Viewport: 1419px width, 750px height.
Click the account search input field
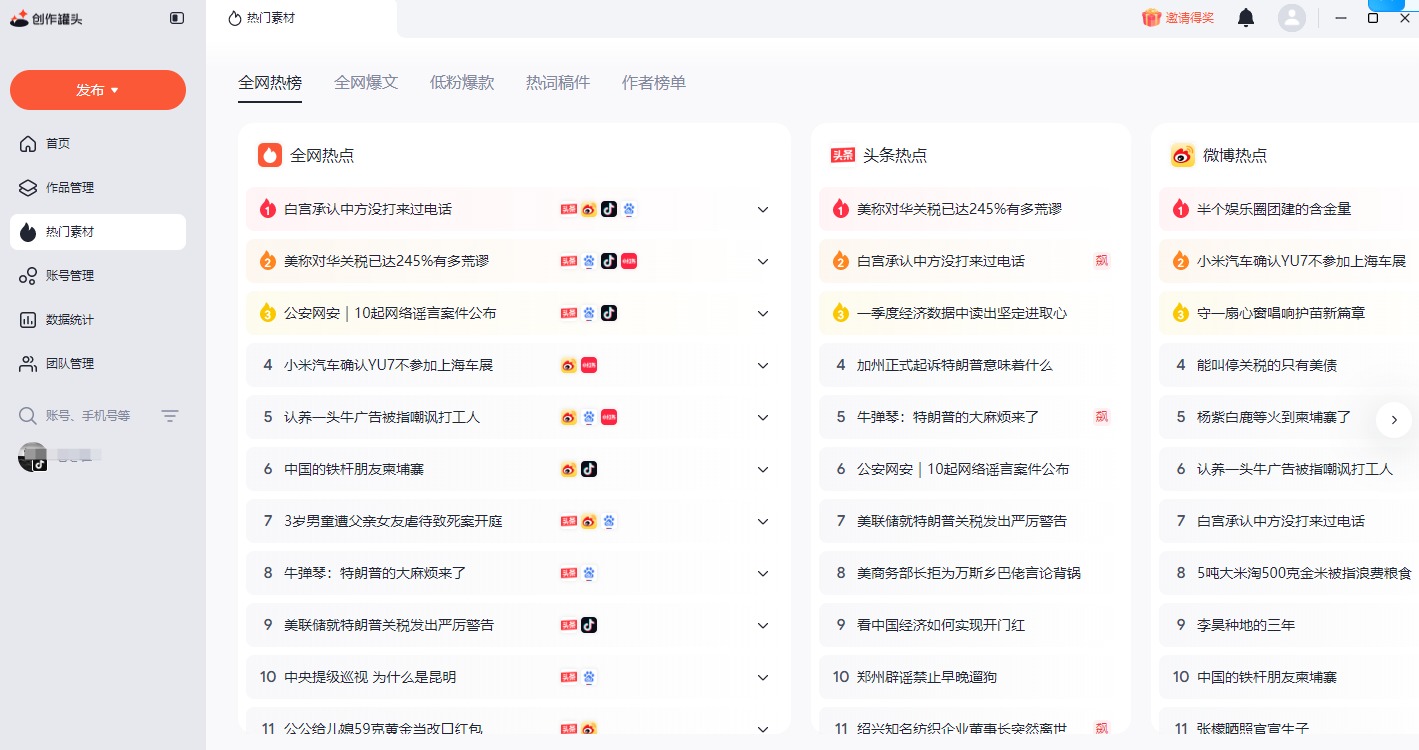[x=88, y=416]
